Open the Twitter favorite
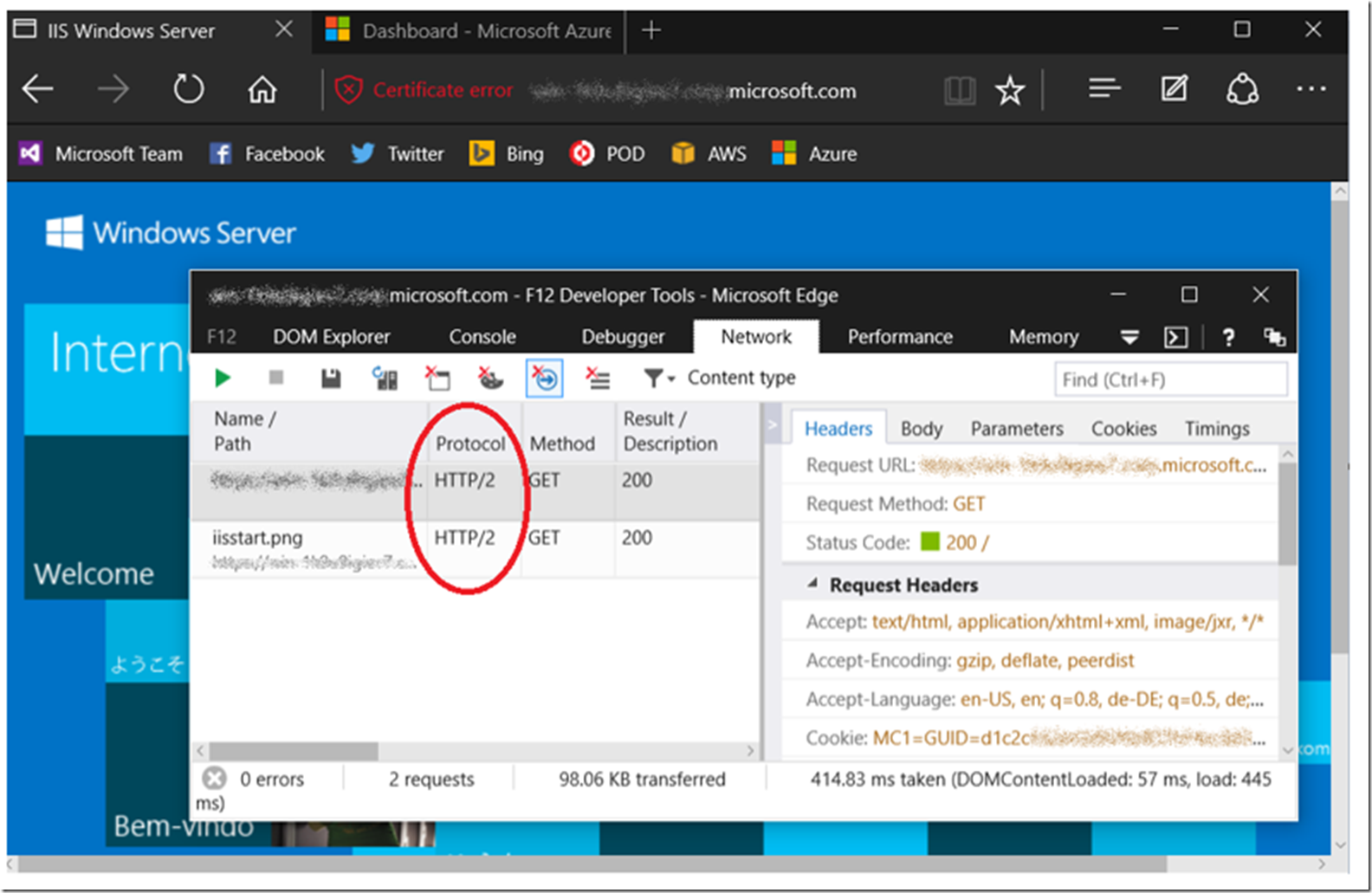The height and width of the screenshot is (893, 1372). (x=398, y=154)
